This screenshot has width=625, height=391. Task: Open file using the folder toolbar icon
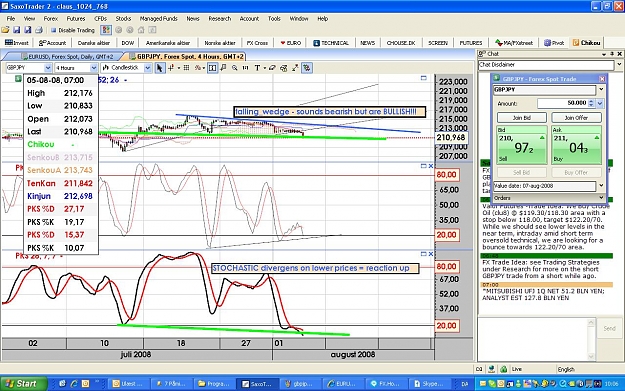[x=6, y=30]
